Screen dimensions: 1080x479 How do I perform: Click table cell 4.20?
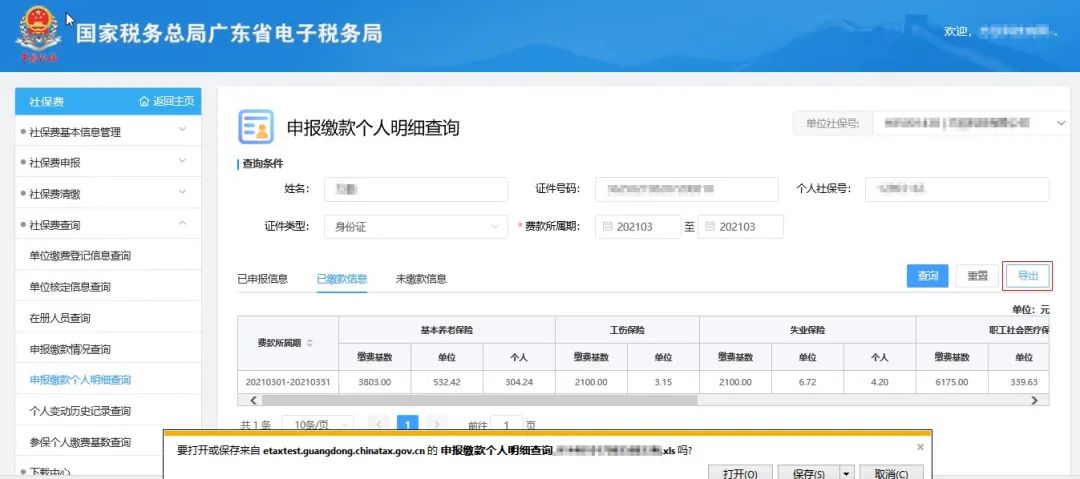[x=880, y=382]
